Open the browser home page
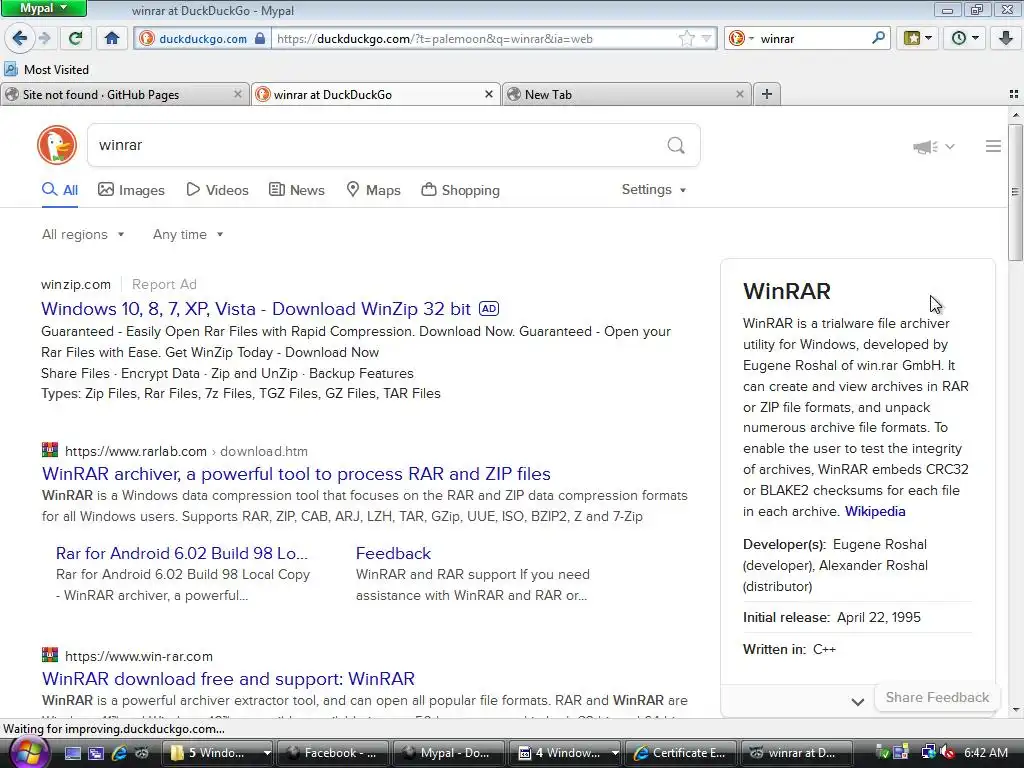1024x768 pixels. click(112, 38)
